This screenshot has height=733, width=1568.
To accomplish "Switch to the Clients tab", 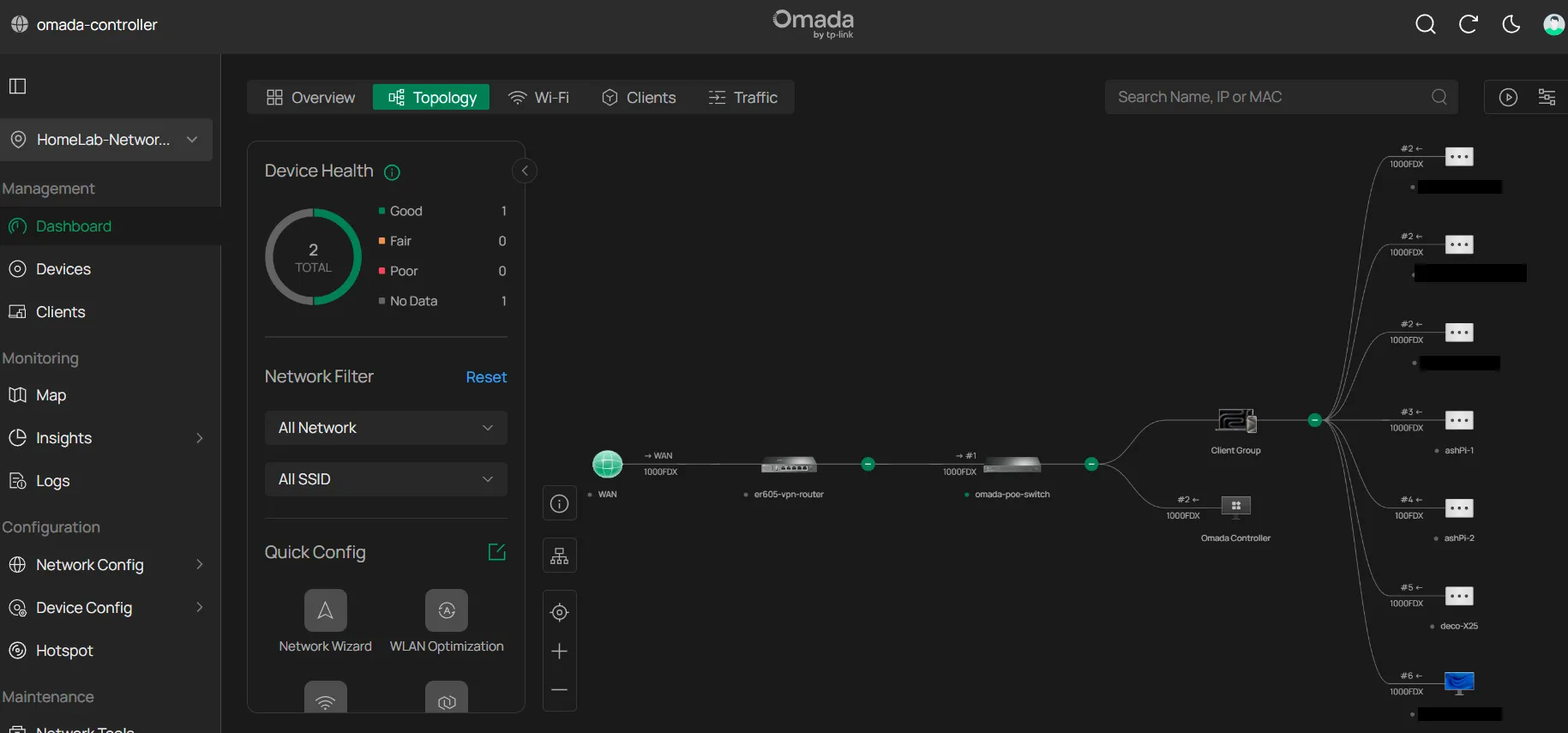I will click(639, 98).
